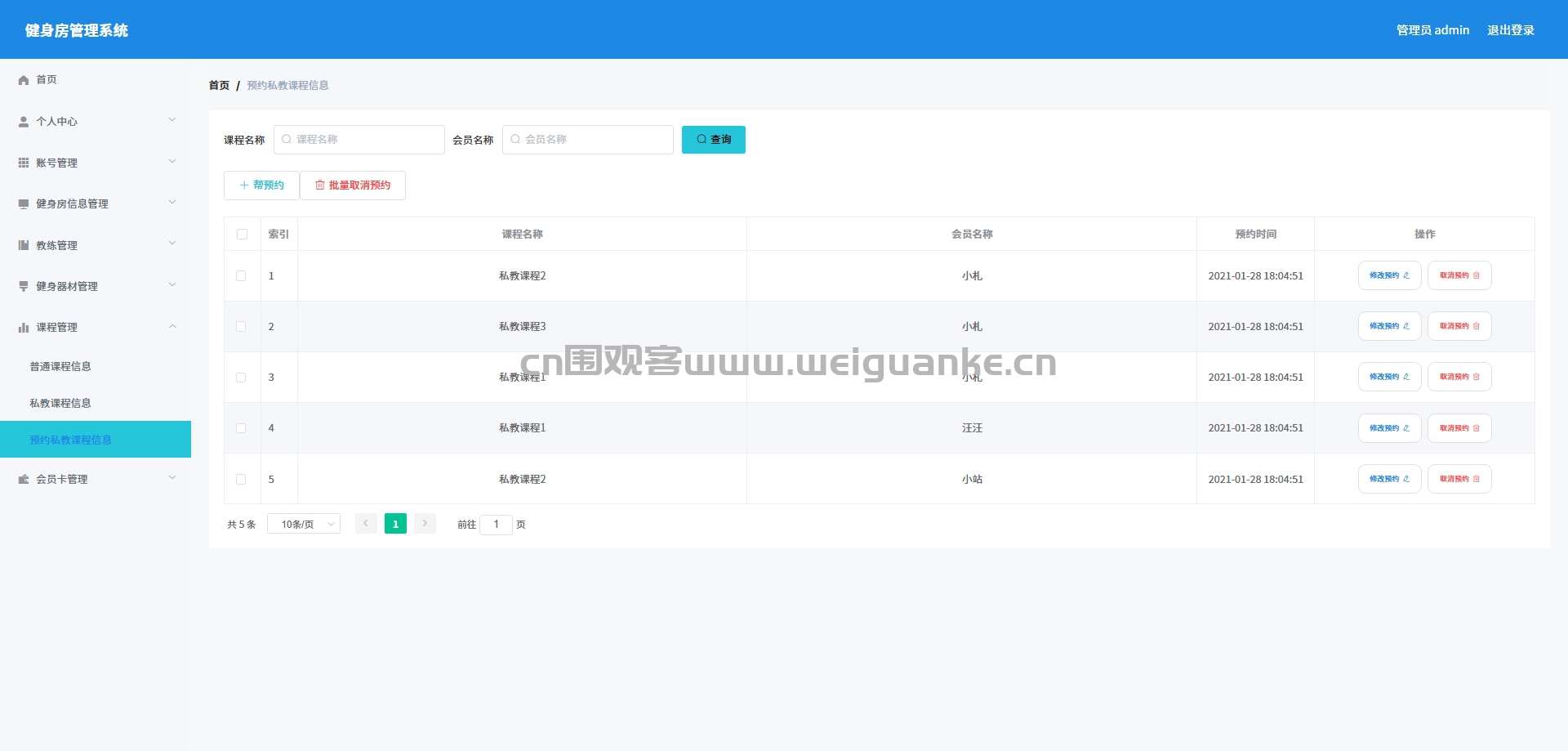
Task: Click edit pencil icon in row 1
Action: click(1406, 275)
